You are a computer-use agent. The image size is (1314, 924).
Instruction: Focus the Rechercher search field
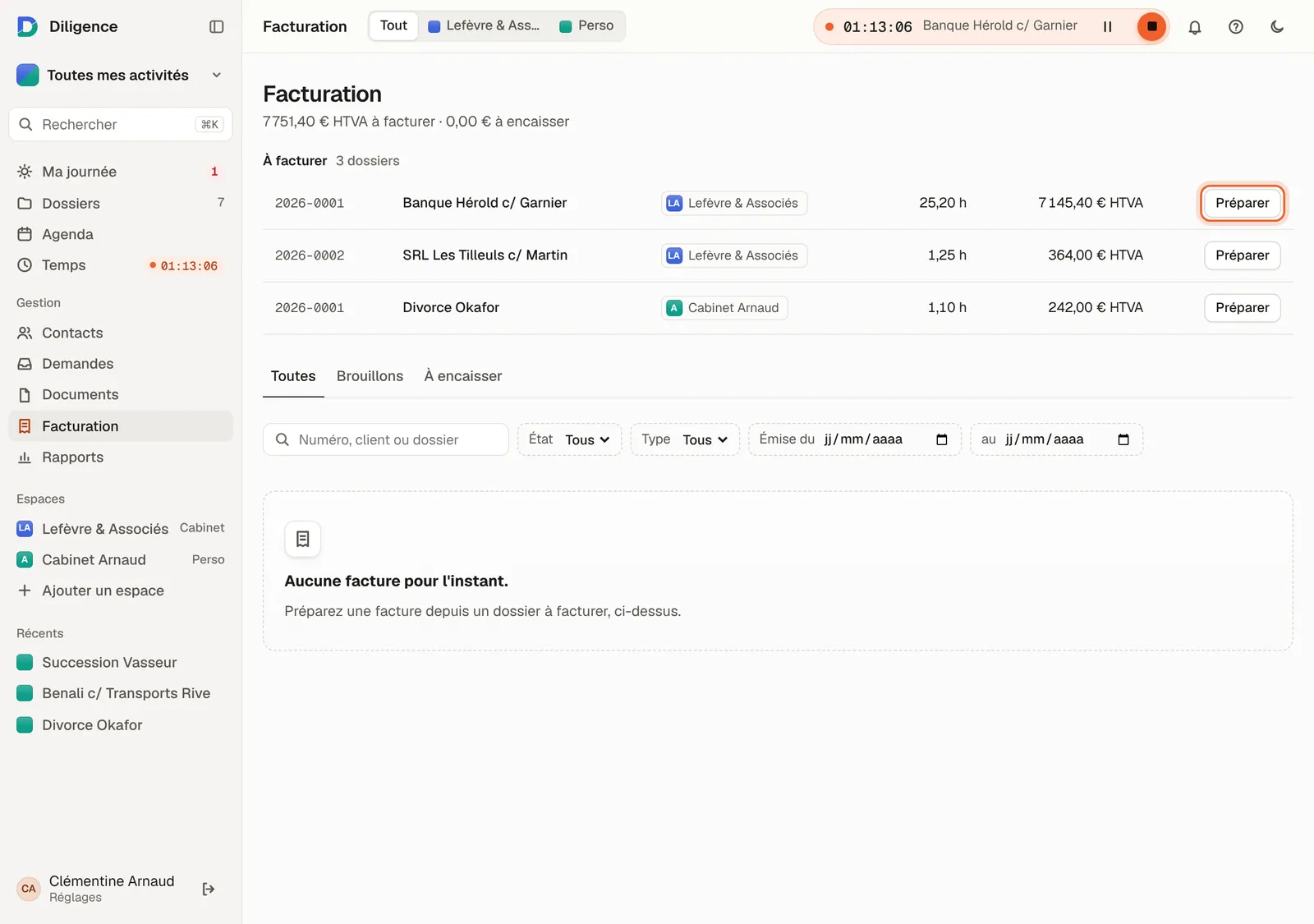120,124
